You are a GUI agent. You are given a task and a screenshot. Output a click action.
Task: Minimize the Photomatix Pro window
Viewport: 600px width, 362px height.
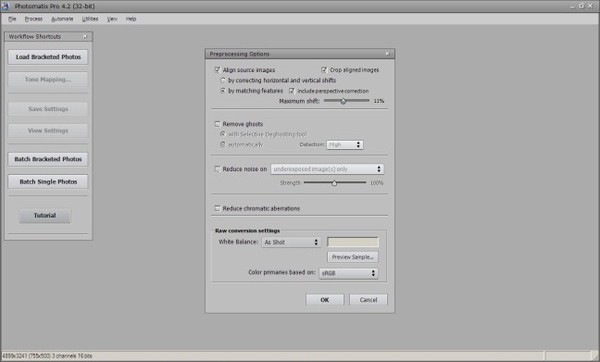(x=572, y=6)
